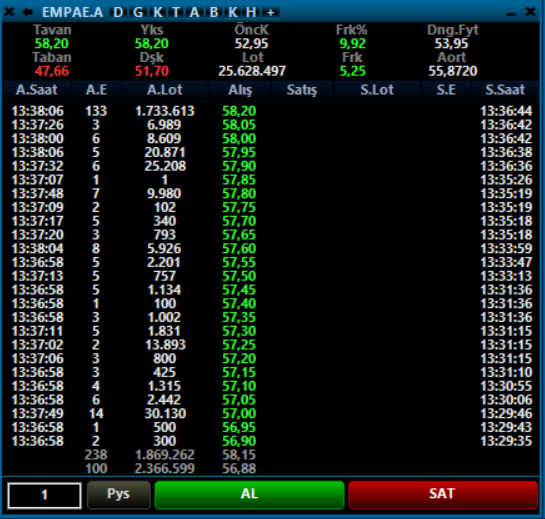
Task: Click the EMPAE.A symbol name in the title bar
Action: [72, 13]
